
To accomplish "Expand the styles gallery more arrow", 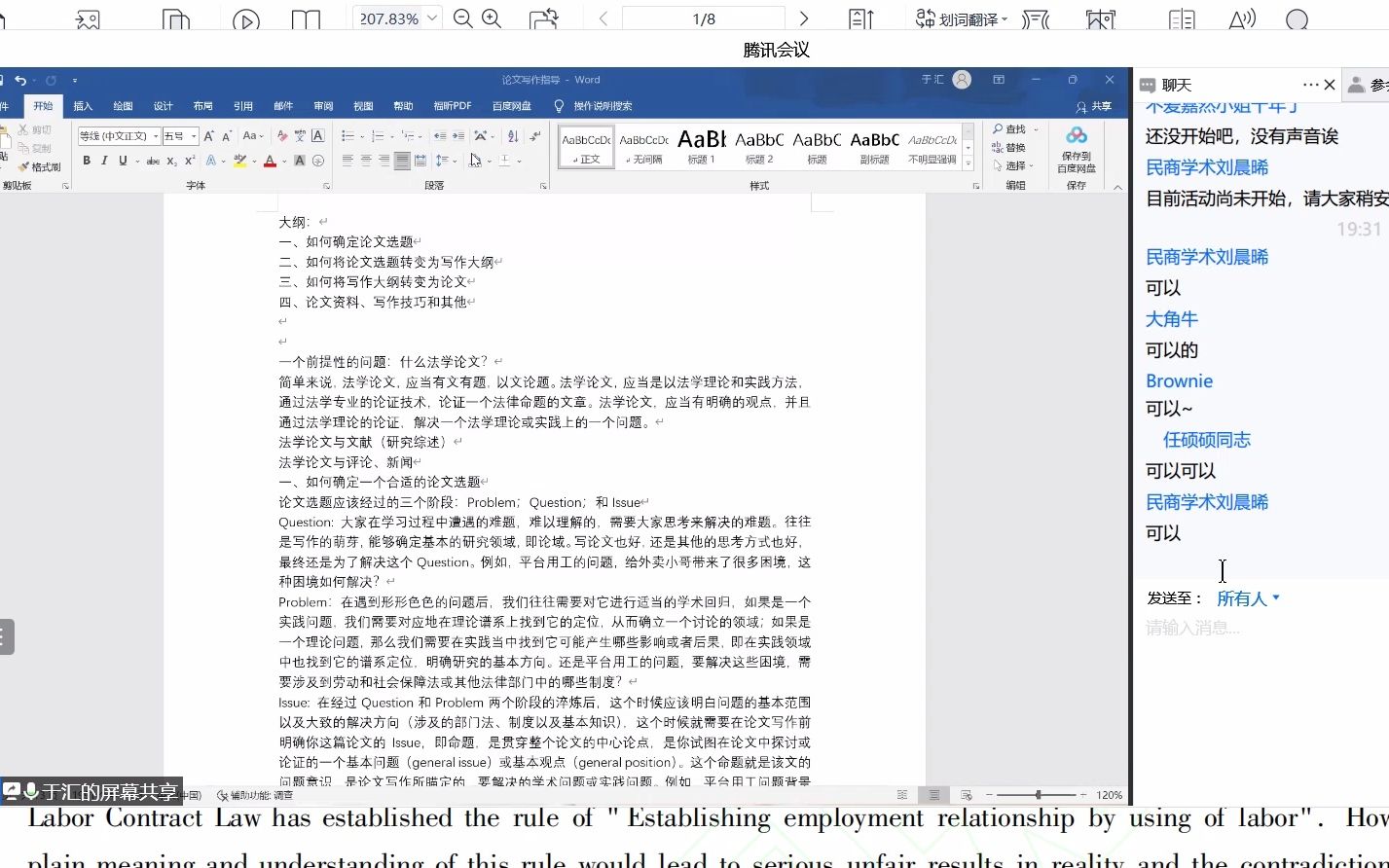I will pos(969,162).
